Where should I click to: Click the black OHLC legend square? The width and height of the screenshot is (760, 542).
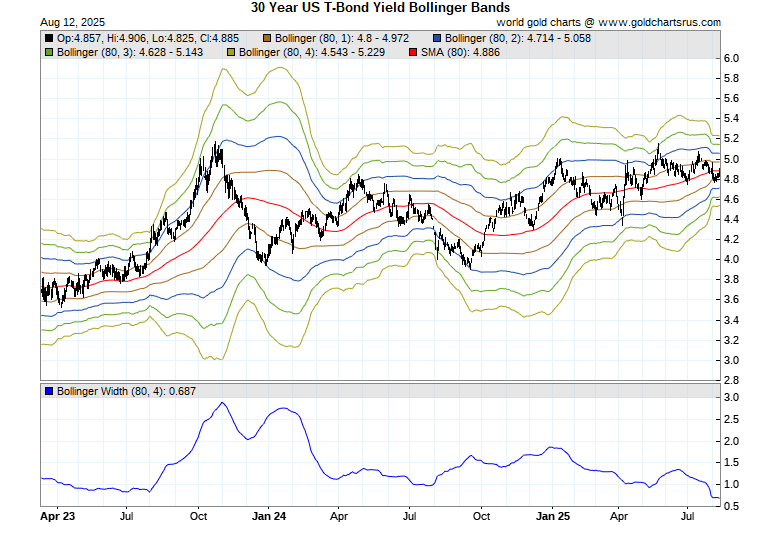49,38
